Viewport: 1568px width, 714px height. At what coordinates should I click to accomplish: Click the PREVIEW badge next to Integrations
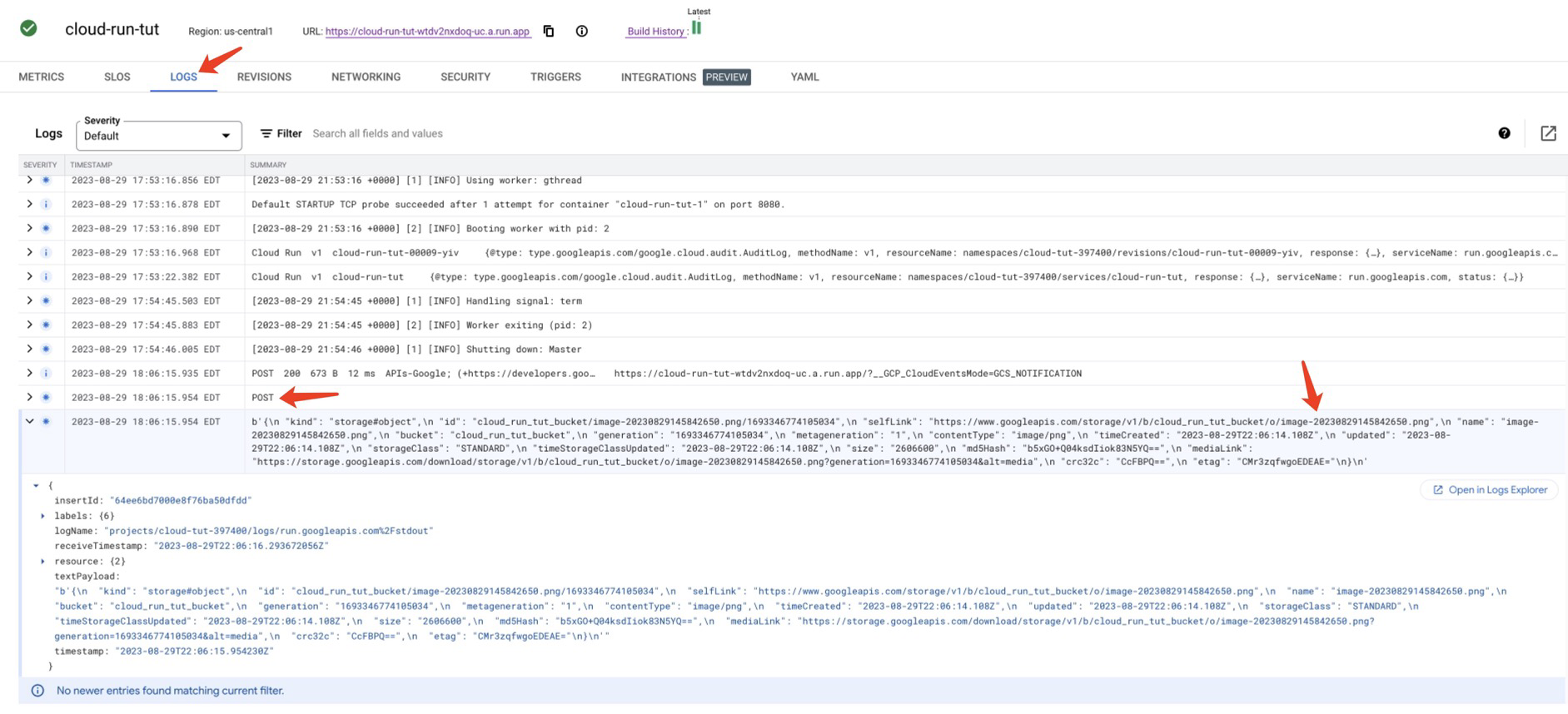tap(727, 77)
